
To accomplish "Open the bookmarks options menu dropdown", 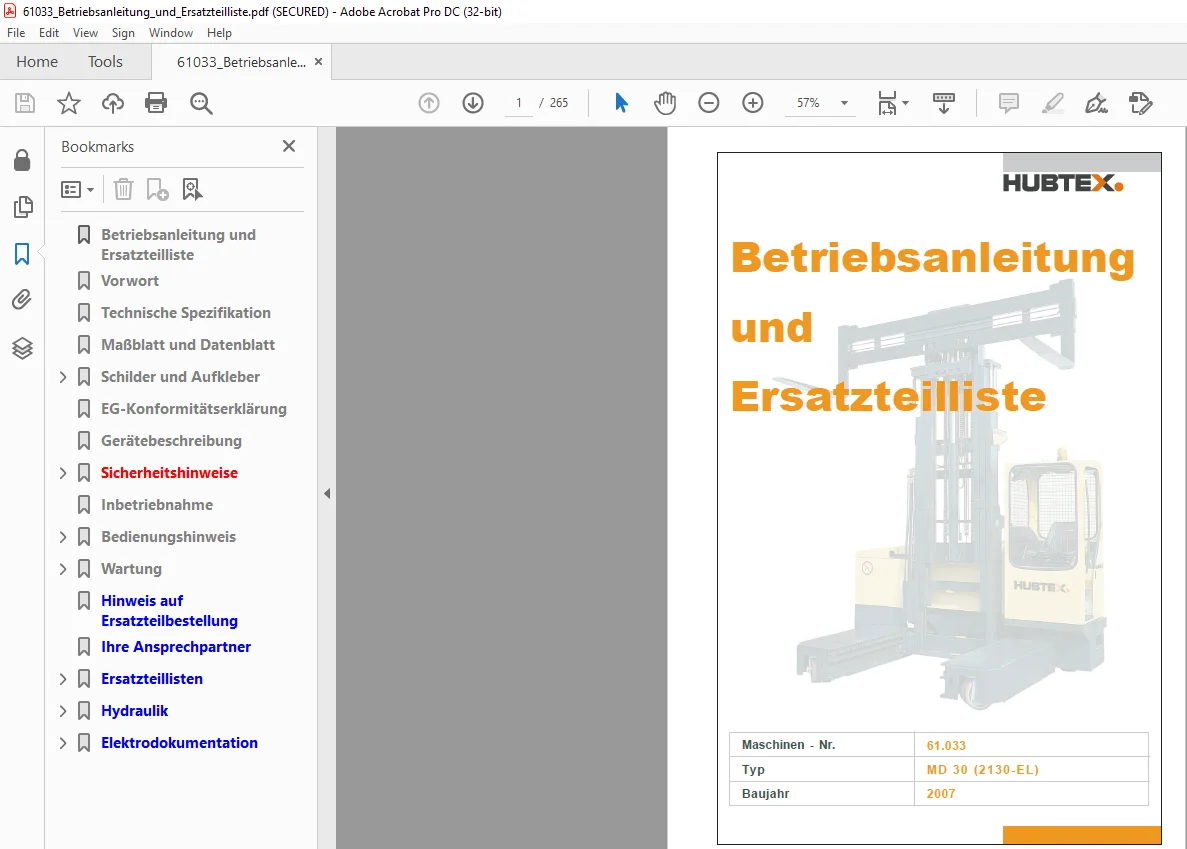I will (x=77, y=189).
